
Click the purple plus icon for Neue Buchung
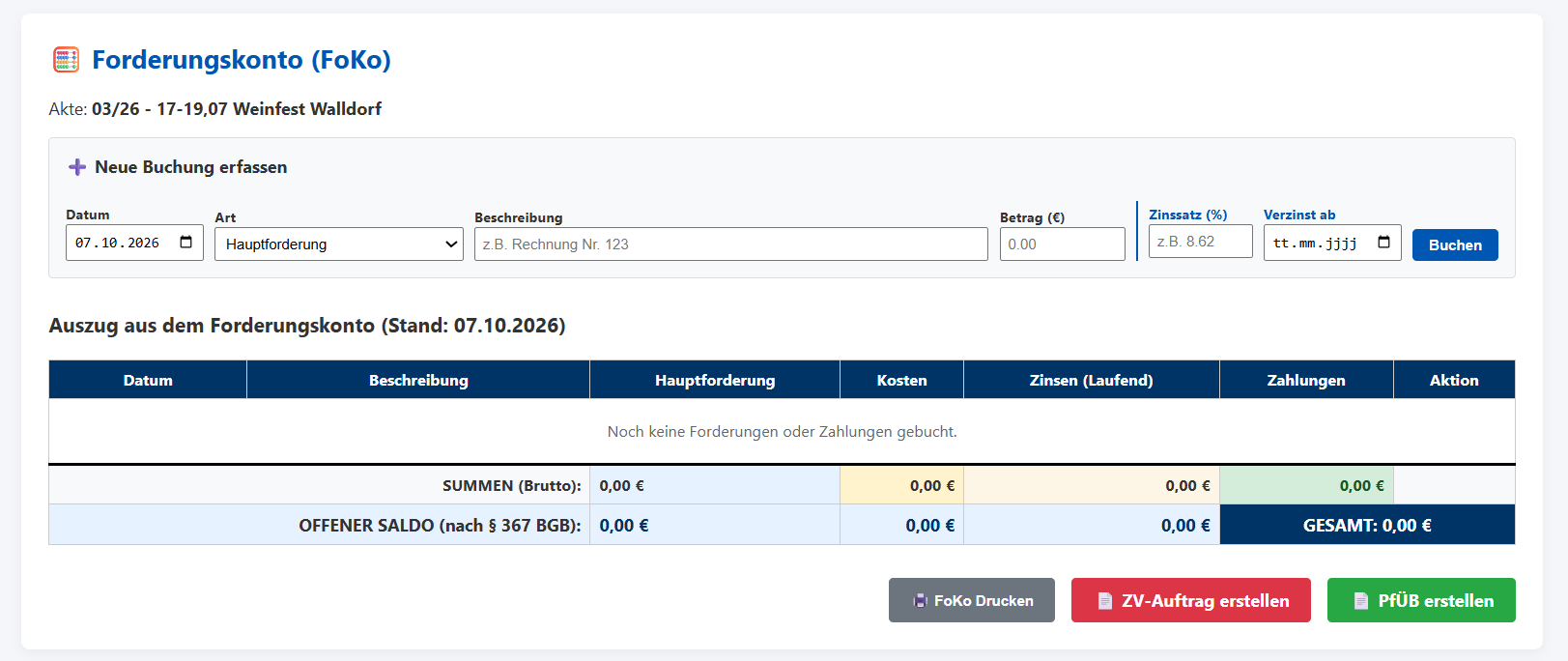click(x=77, y=167)
